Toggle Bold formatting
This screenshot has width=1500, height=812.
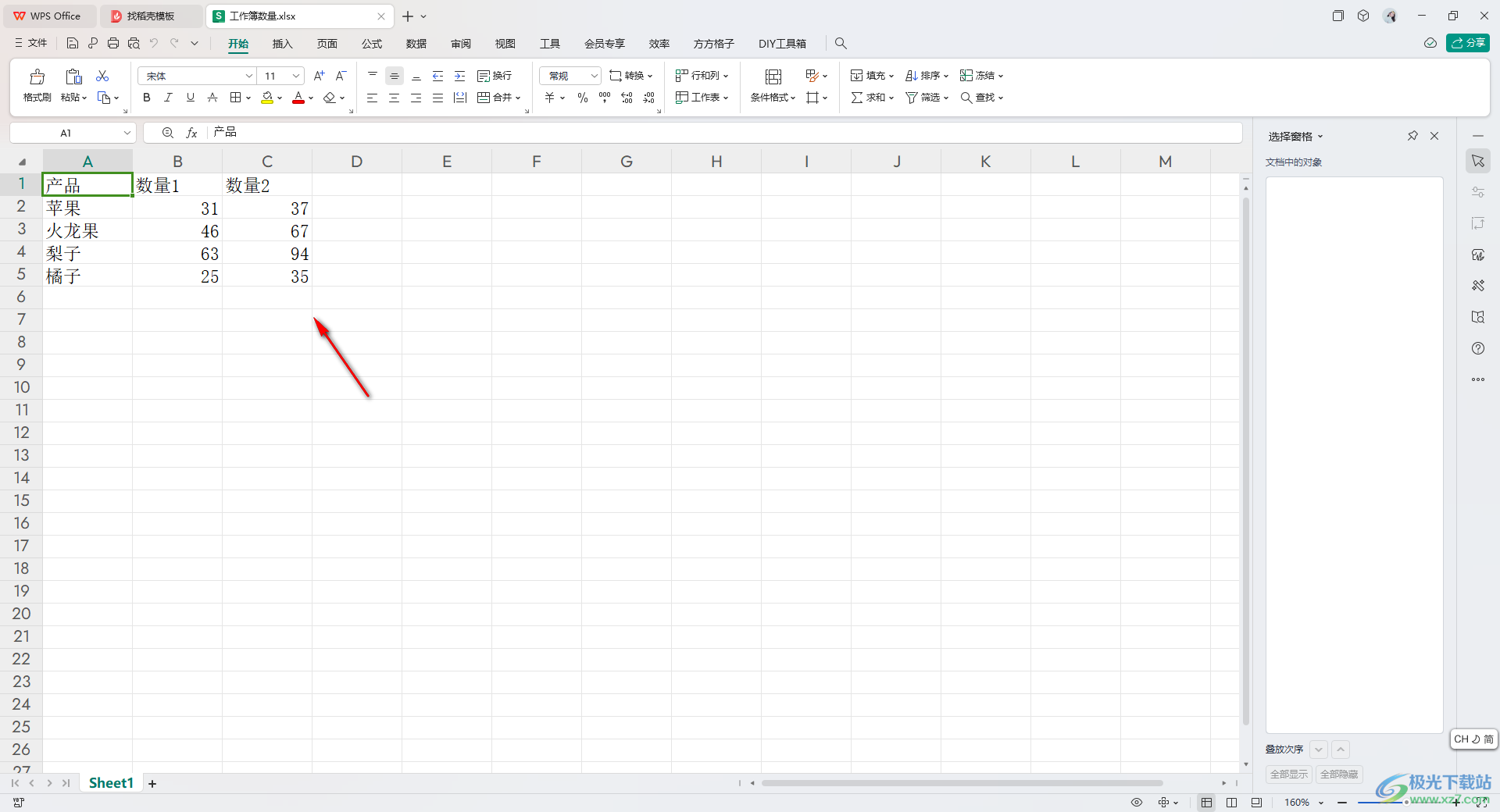[147, 98]
